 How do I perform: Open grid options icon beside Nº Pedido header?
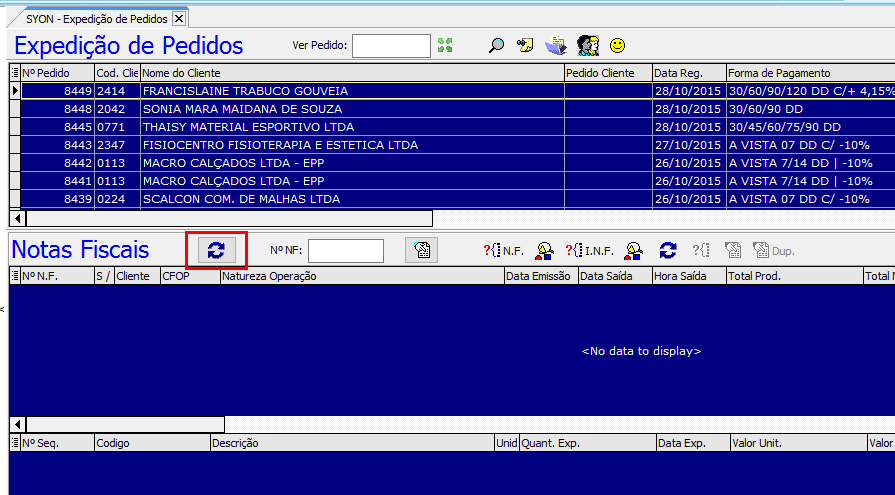(15, 73)
